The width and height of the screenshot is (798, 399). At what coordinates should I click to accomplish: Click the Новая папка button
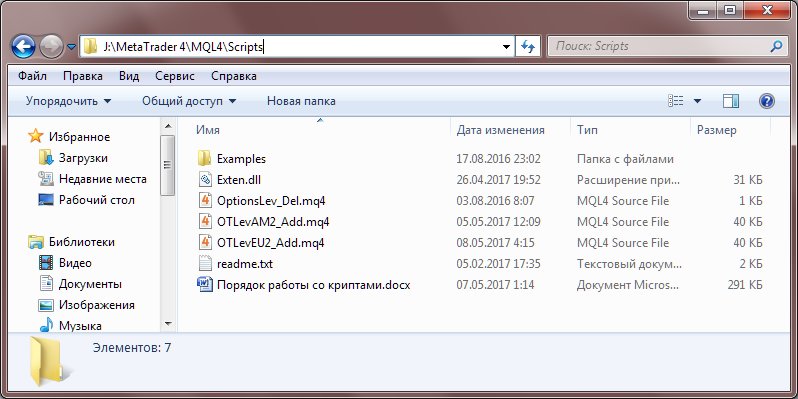click(301, 101)
